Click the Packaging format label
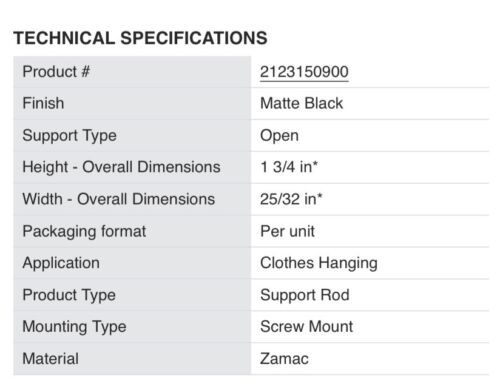The height and width of the screenshot is (381, 500). pos(84,231)
